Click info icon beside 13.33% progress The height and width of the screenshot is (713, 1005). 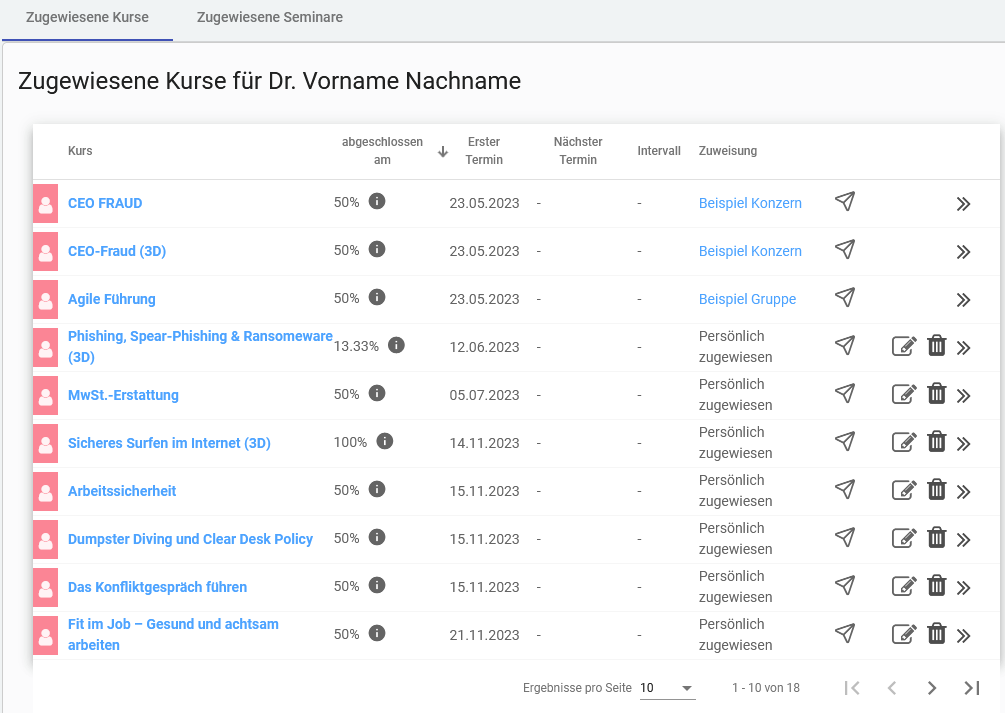[396, 346]
